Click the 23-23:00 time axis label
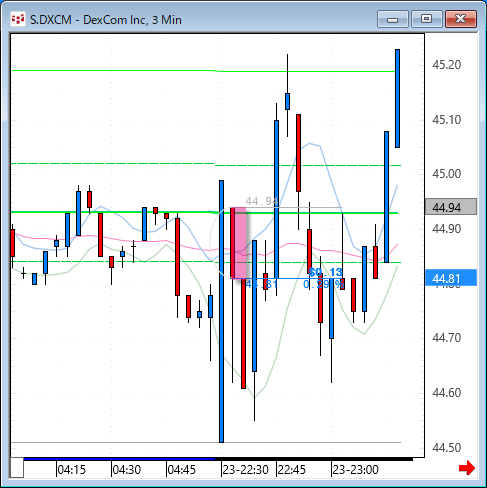487x488 pixels. (x=355, y=470)
